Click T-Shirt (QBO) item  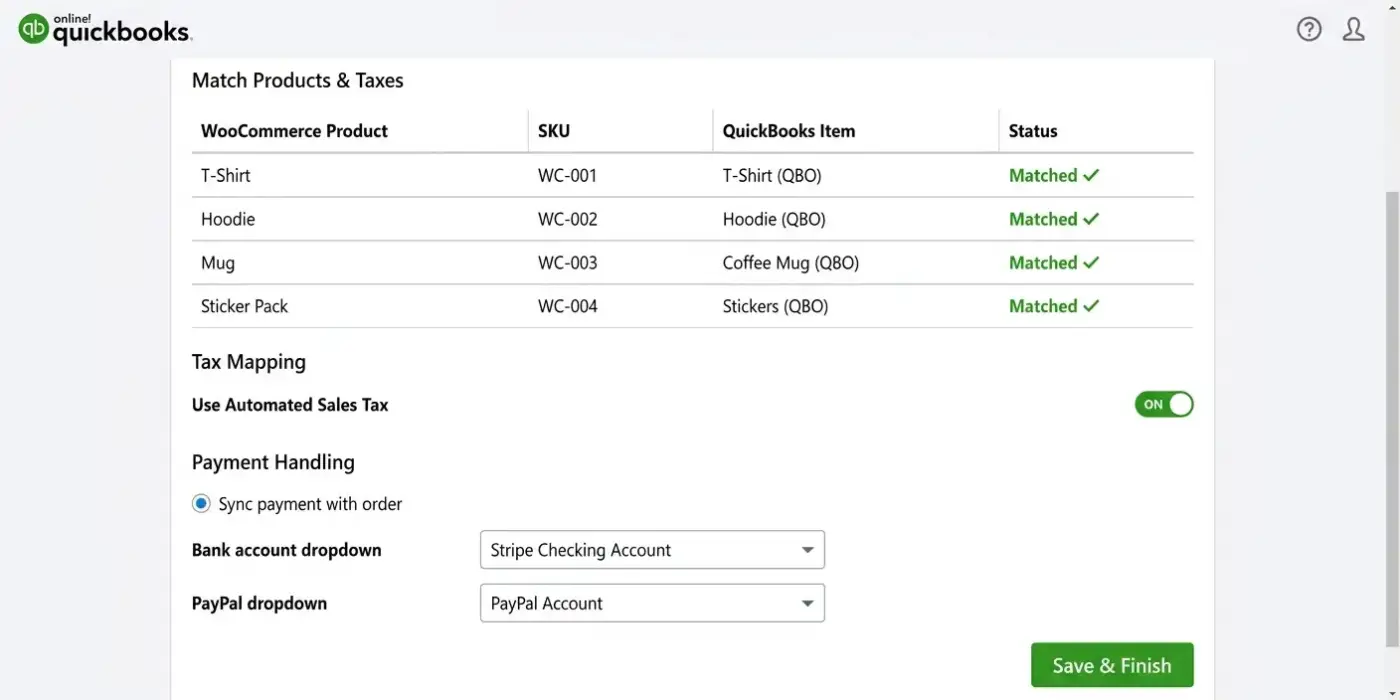[772, 175]
